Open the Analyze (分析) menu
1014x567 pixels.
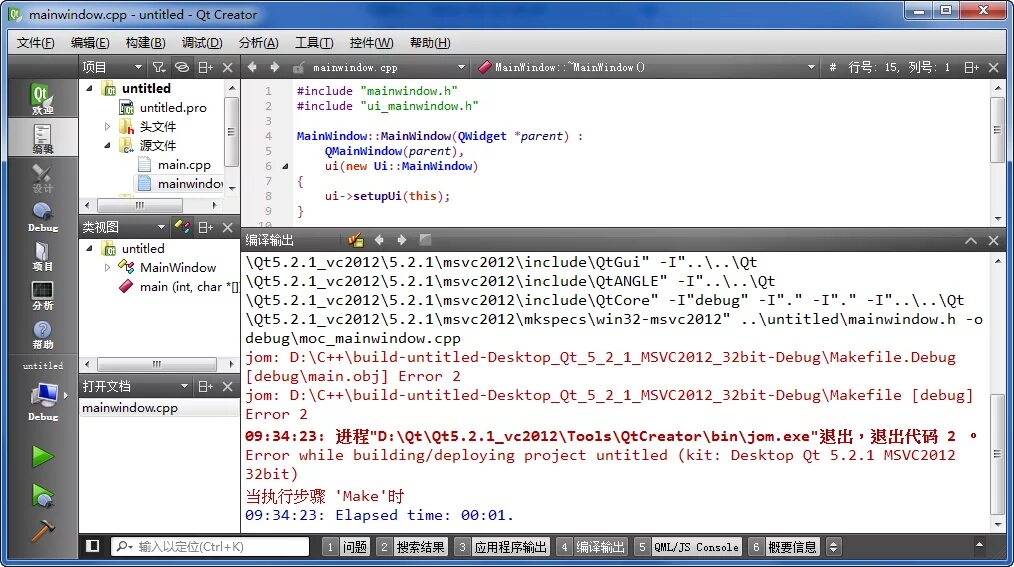[258, 43]
